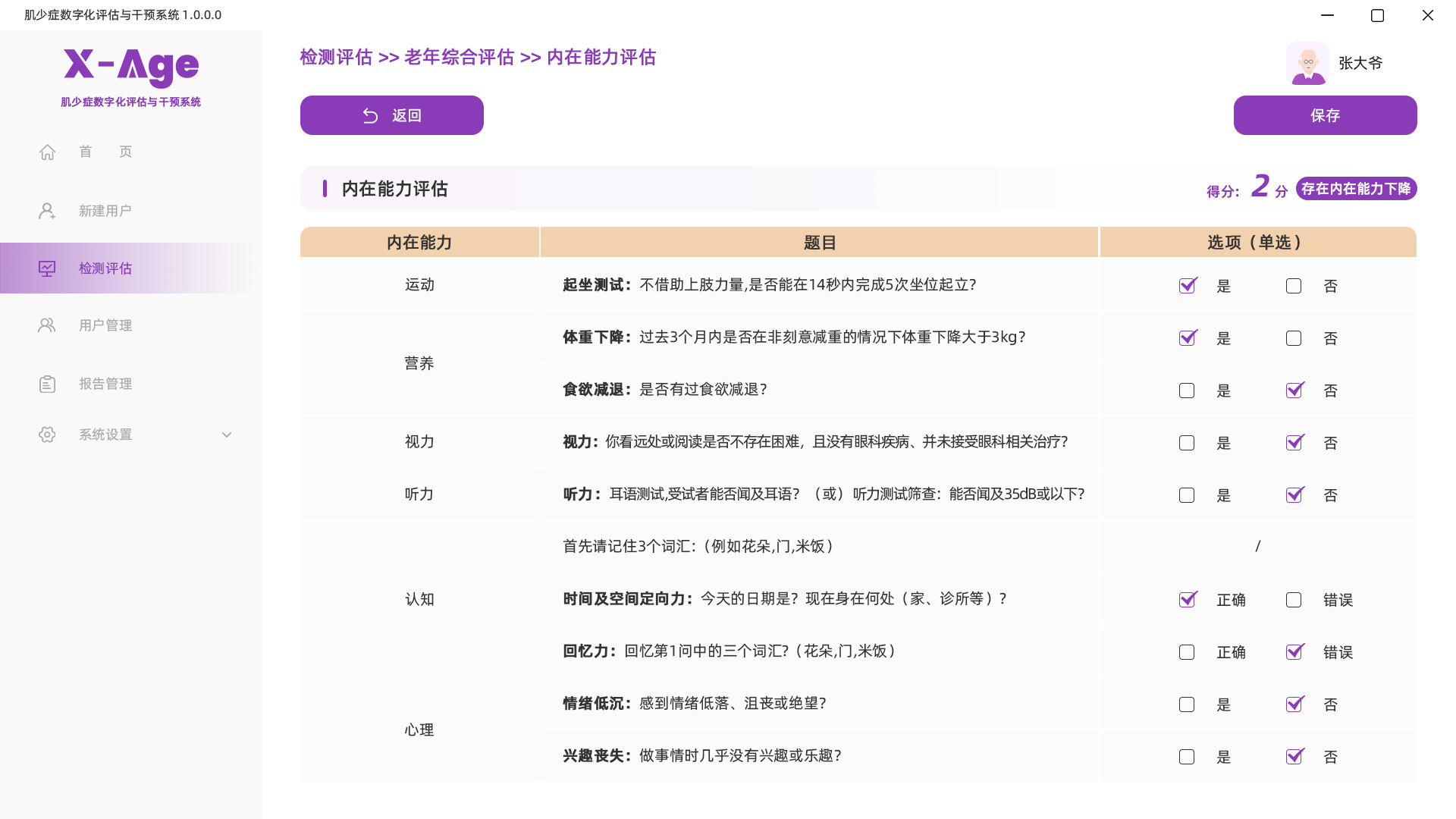The image size is (1456, 819).
Task: Select the 首页 home icon in sidebar
Action: click(x=47, y=152)
